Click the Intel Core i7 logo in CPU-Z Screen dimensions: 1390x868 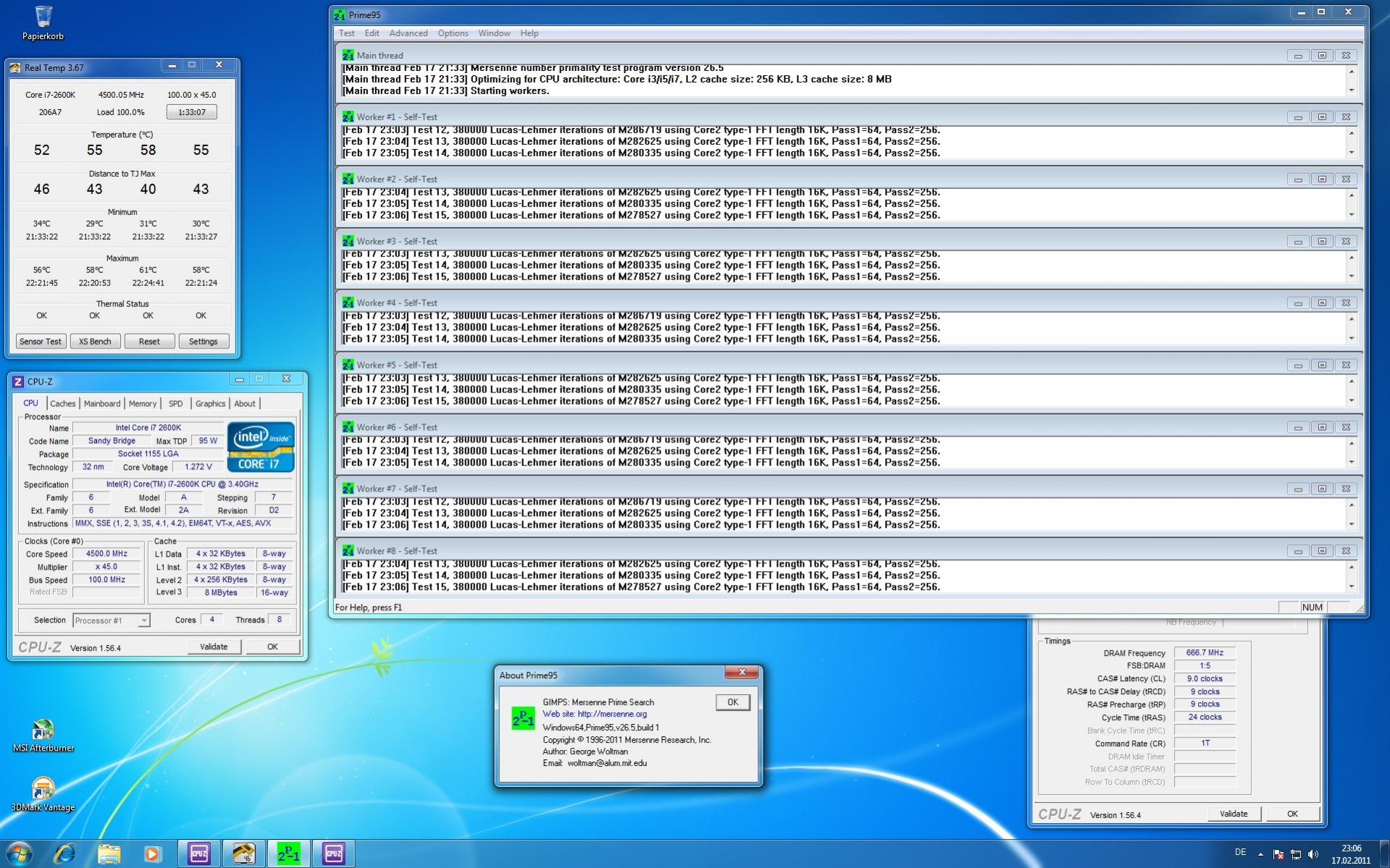point(261,447)
